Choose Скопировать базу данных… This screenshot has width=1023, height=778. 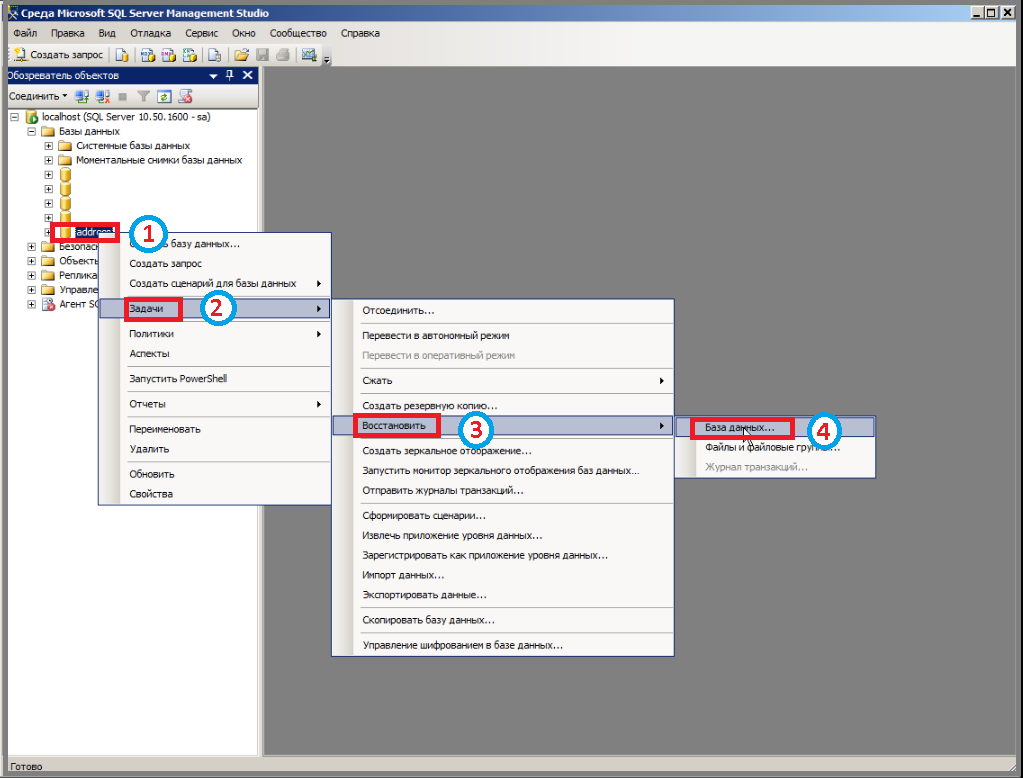[503, 620]
